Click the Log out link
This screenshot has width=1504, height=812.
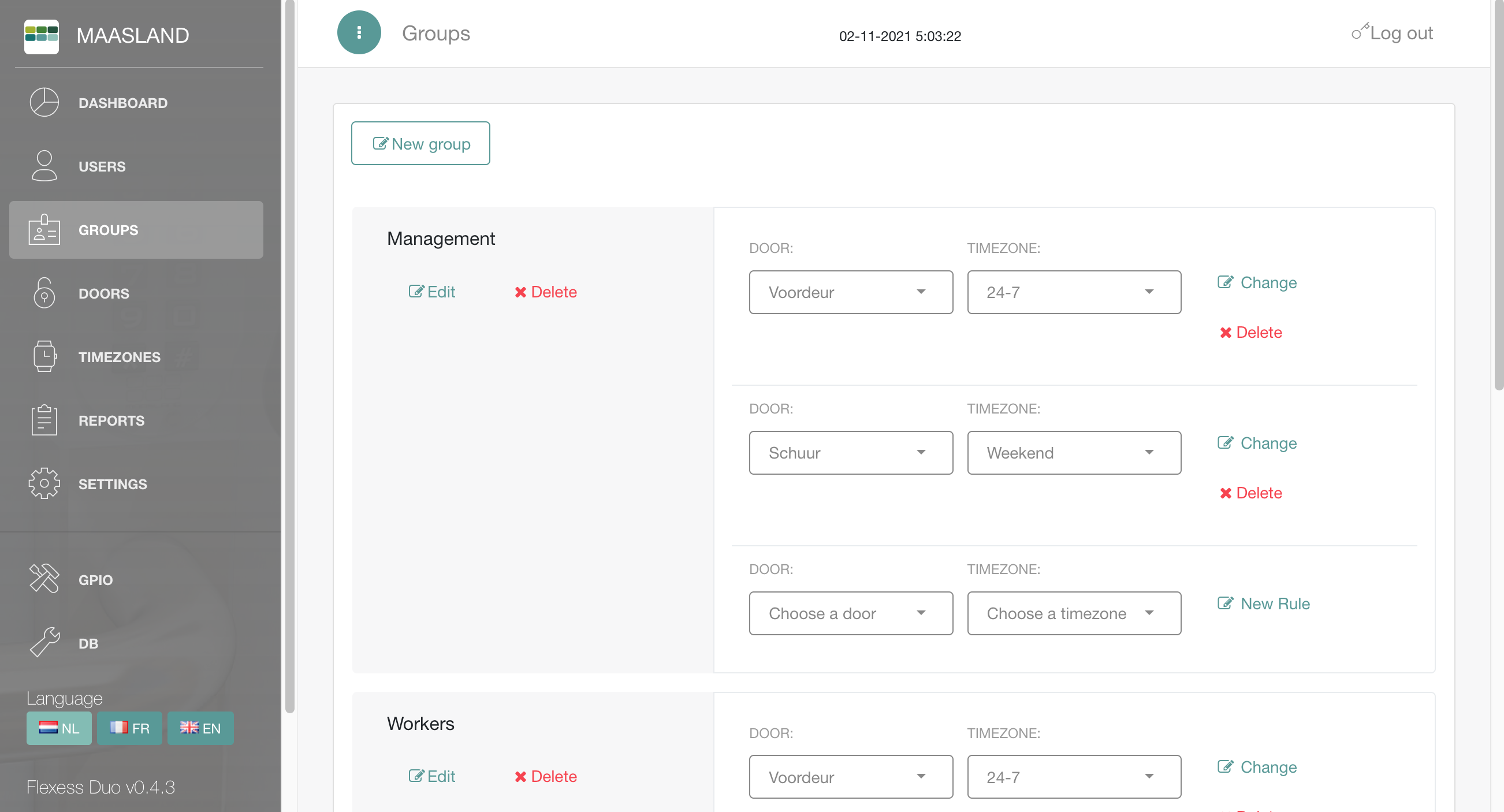[1393, 33]
